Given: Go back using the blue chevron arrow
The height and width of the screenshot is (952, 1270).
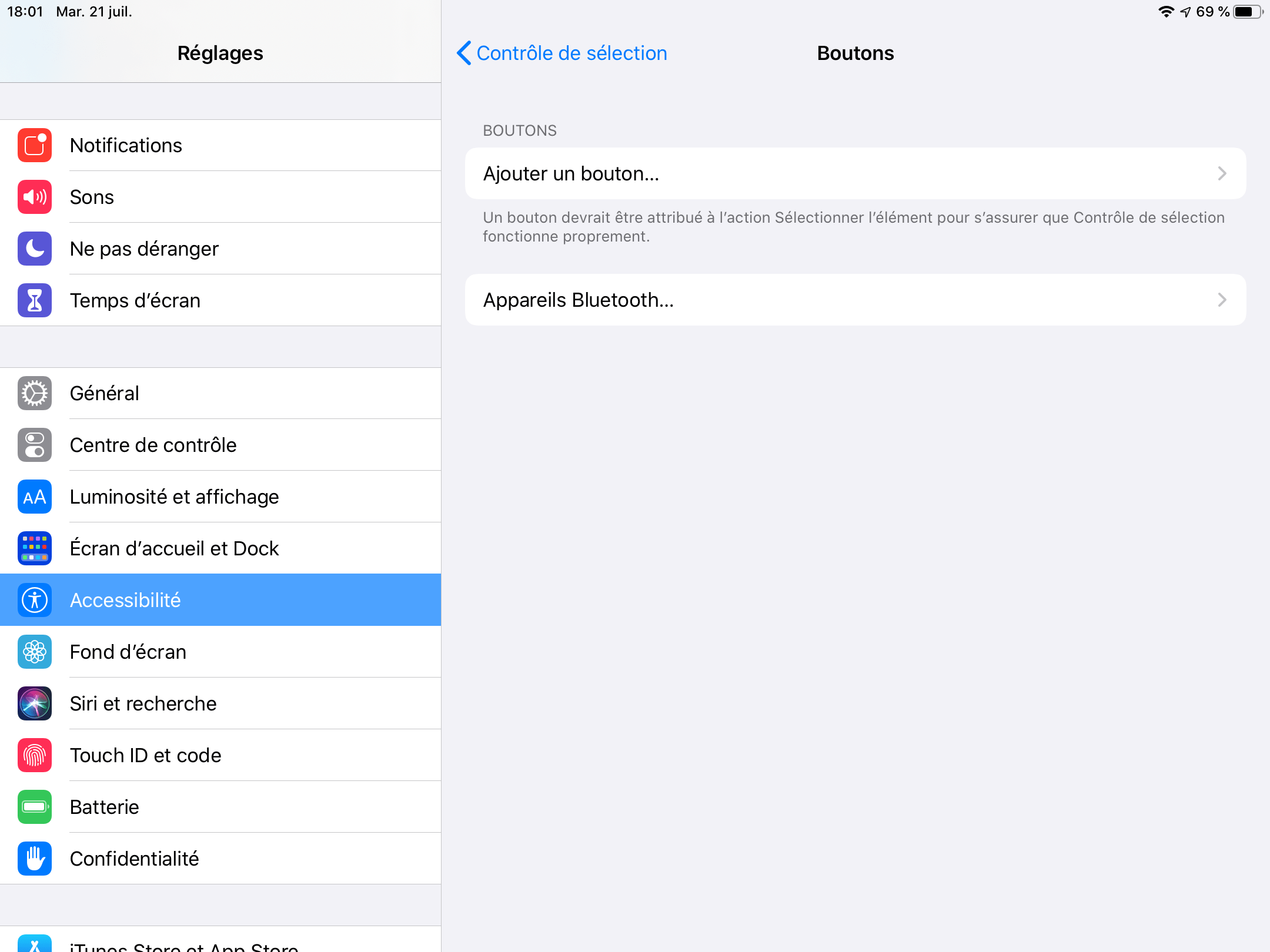Looking at the screenshot, I should (464, 53).
